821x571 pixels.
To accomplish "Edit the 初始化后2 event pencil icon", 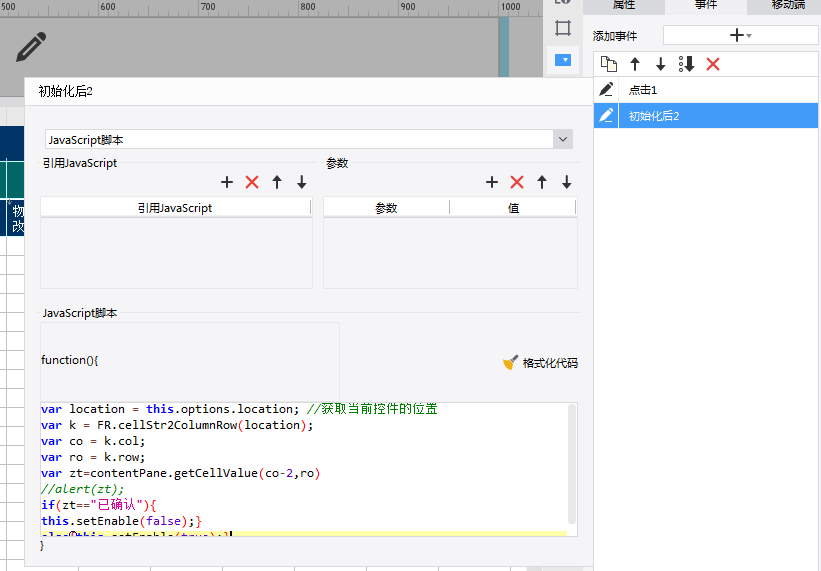I will click(x=606, y=115).
